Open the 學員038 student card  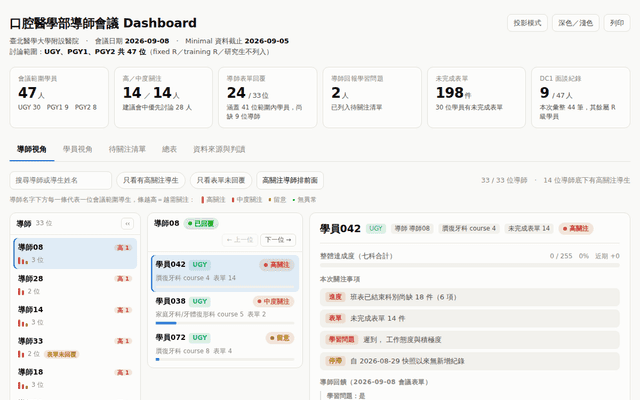(x=225, y=310)
